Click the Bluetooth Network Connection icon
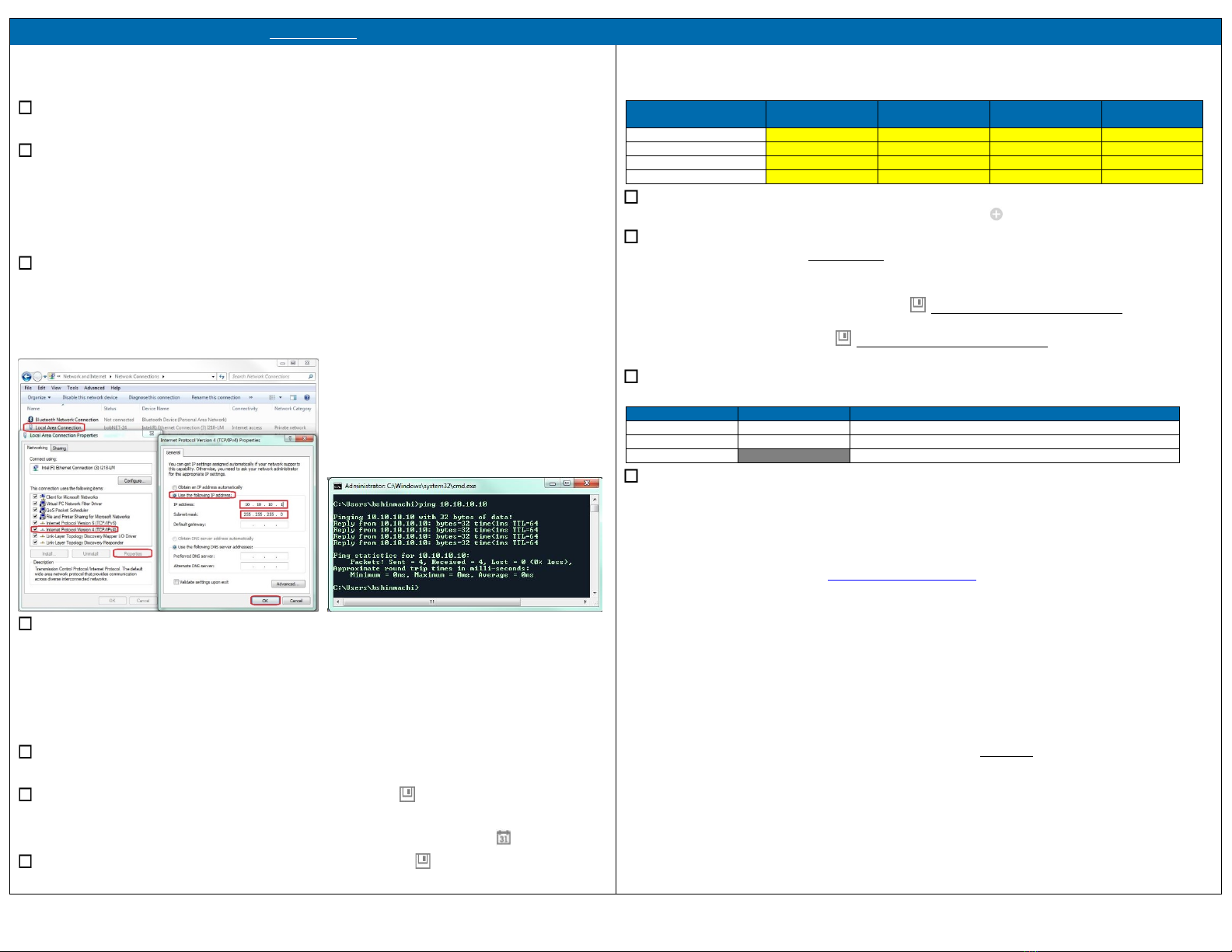The image size is (1232, 952). (30, 420)
